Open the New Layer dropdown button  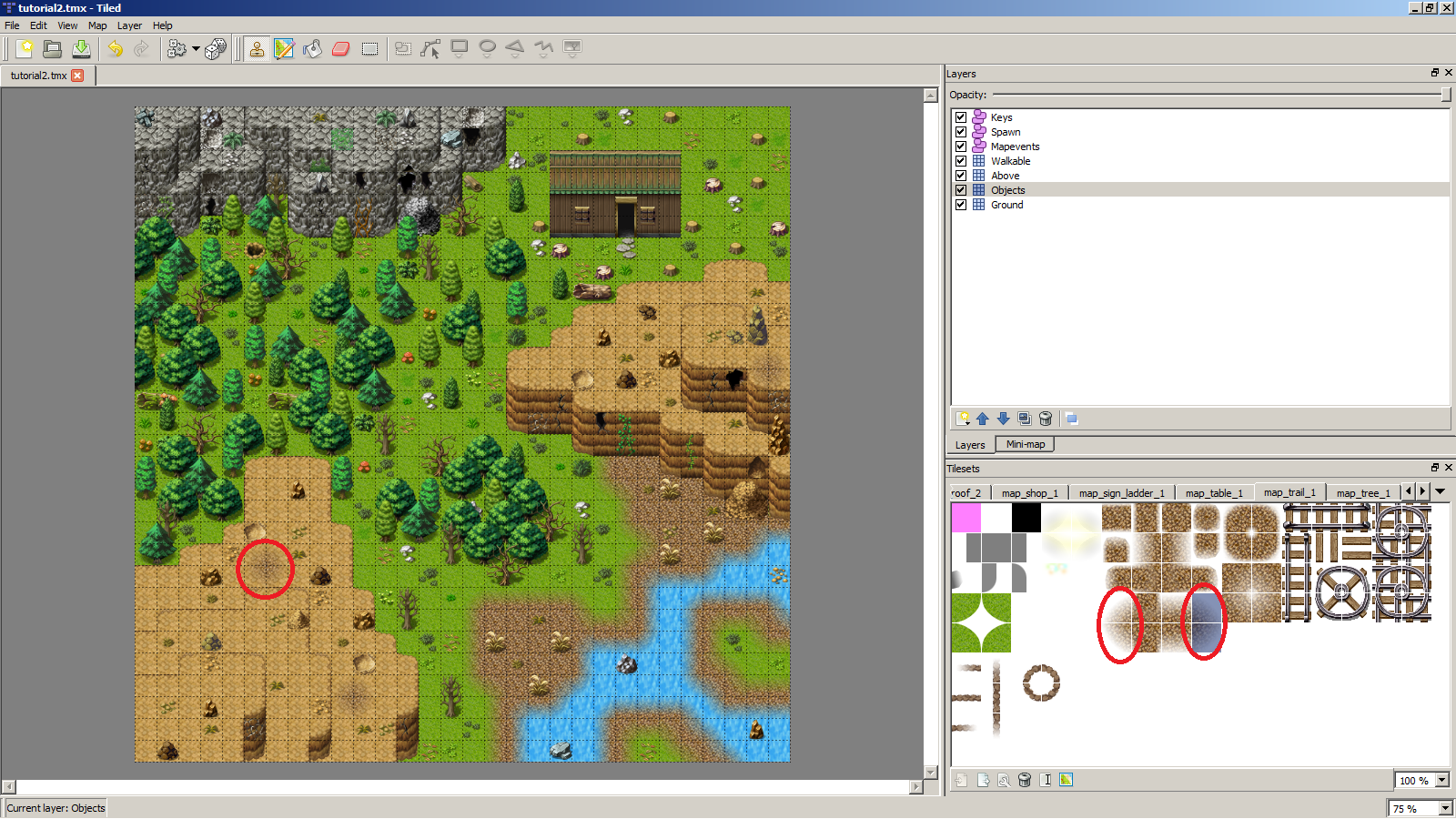point(963,419)
